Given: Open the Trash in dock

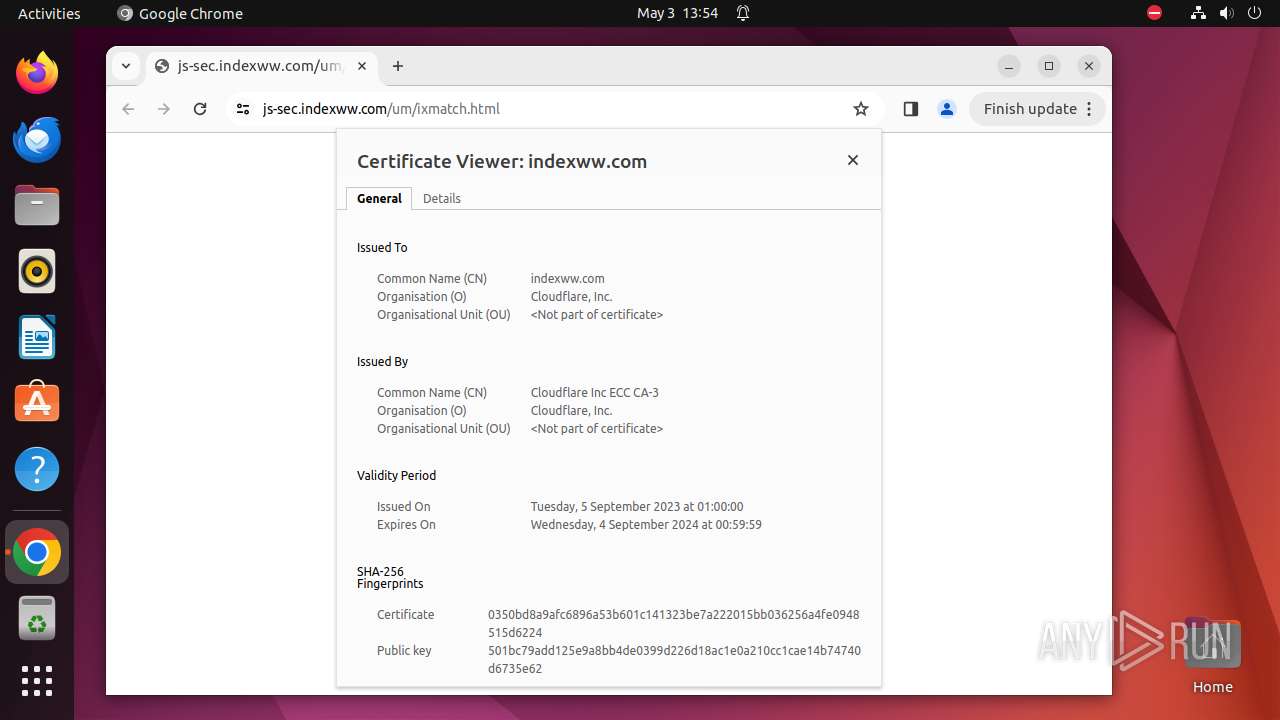Looking at the screenshot, I should click(37, 618).
